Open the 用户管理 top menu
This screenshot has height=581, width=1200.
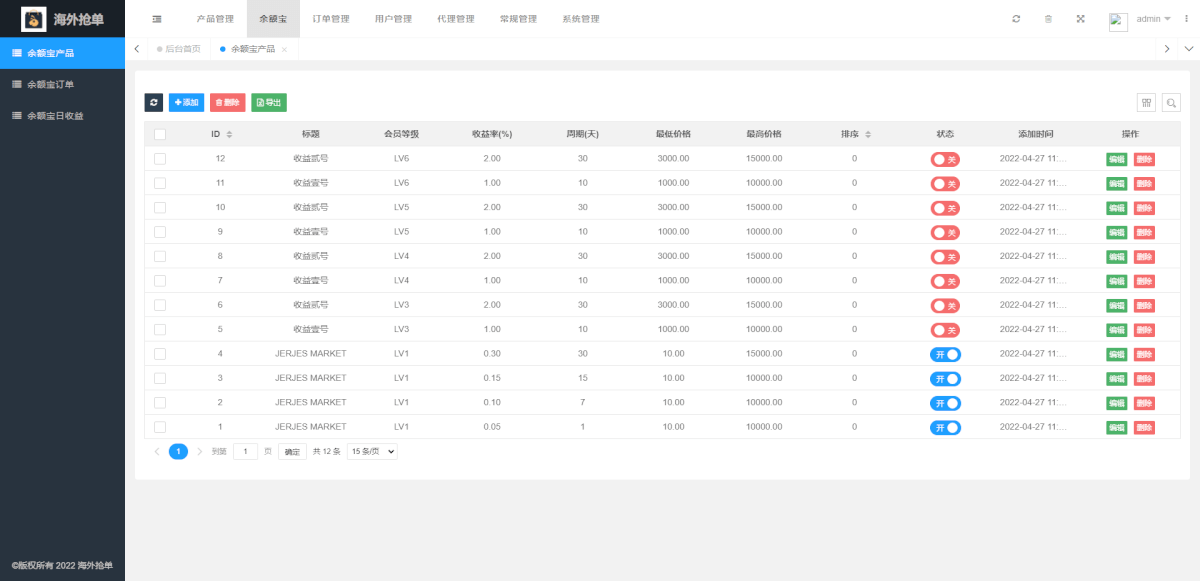click(x=393, y=19)
